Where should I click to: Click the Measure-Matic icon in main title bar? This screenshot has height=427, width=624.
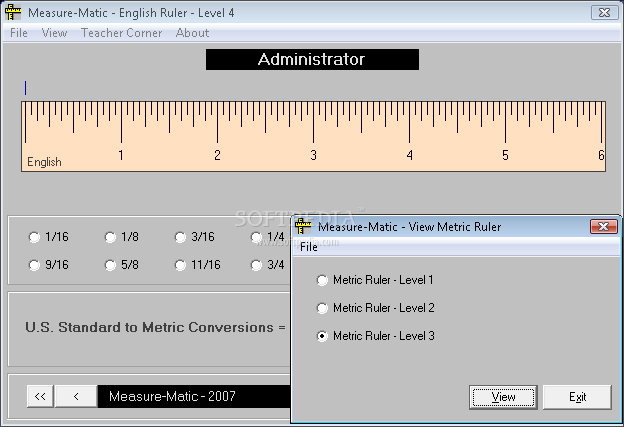click(13, 12)
